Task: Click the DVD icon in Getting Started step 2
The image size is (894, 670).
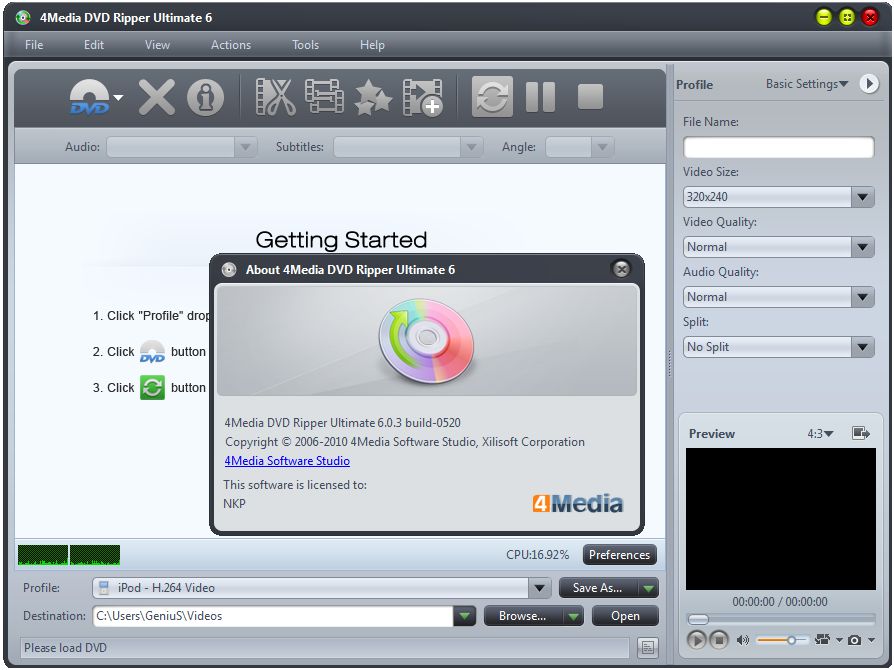Action: [152, 351]
